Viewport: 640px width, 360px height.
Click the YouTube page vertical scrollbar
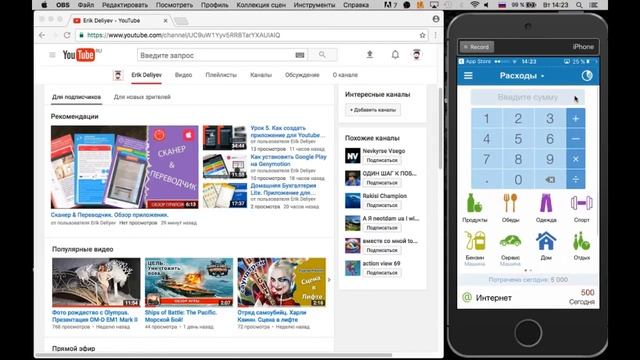(x=440, y=128)
